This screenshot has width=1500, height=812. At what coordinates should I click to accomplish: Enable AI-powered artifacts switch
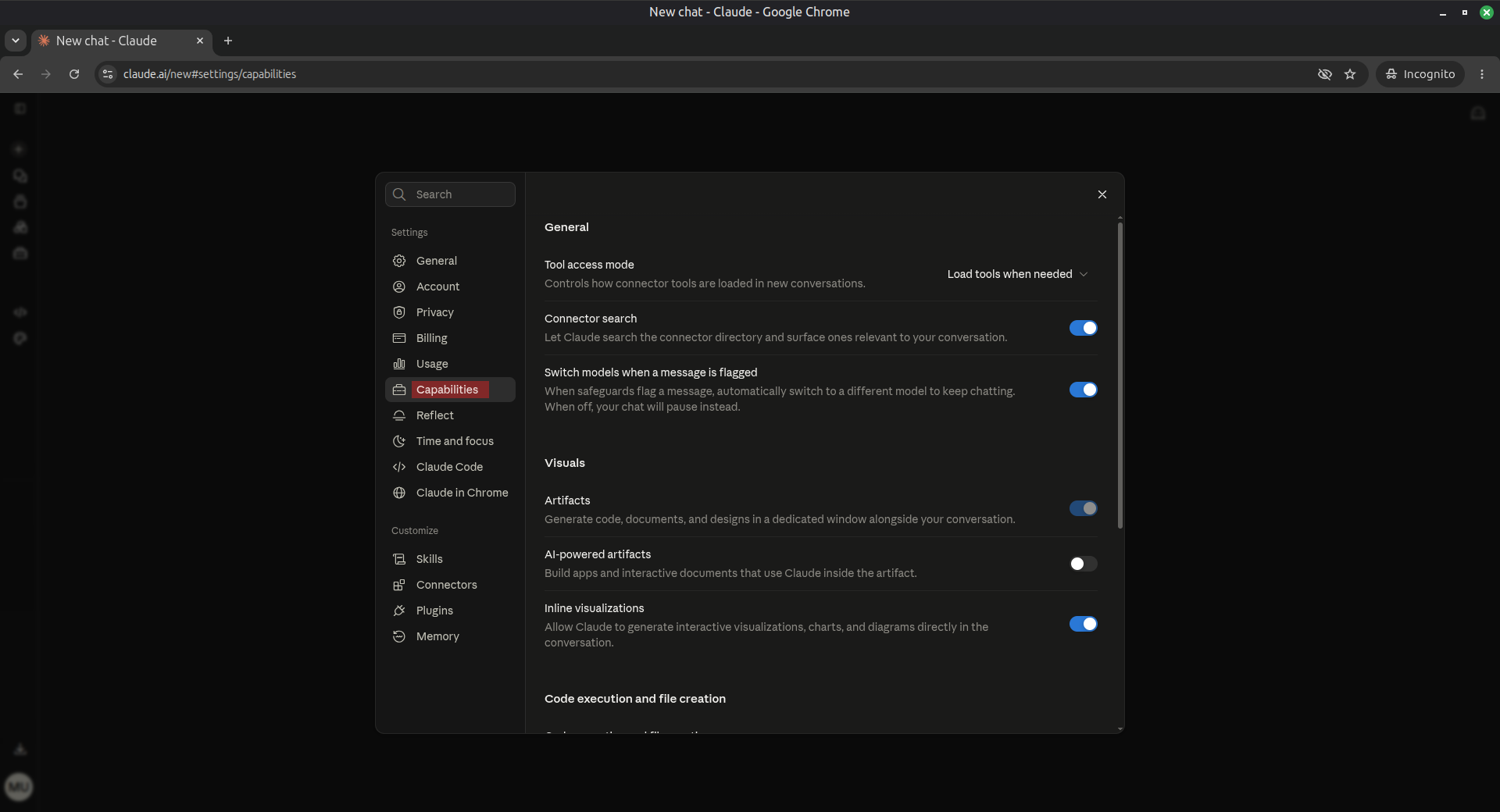click(x=1084, y=564)
